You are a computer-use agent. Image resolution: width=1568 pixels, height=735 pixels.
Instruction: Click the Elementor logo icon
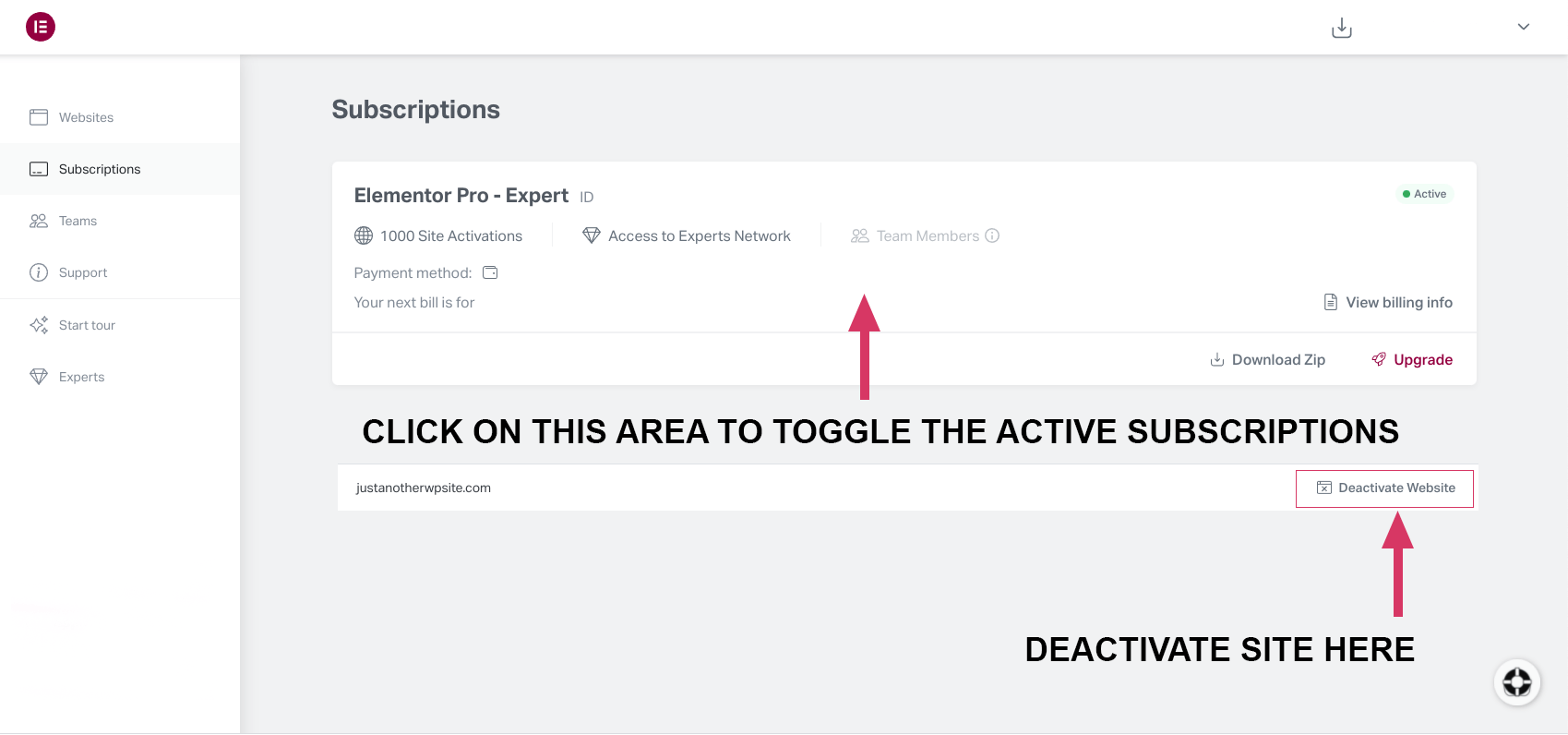click(x=41, y=27)
